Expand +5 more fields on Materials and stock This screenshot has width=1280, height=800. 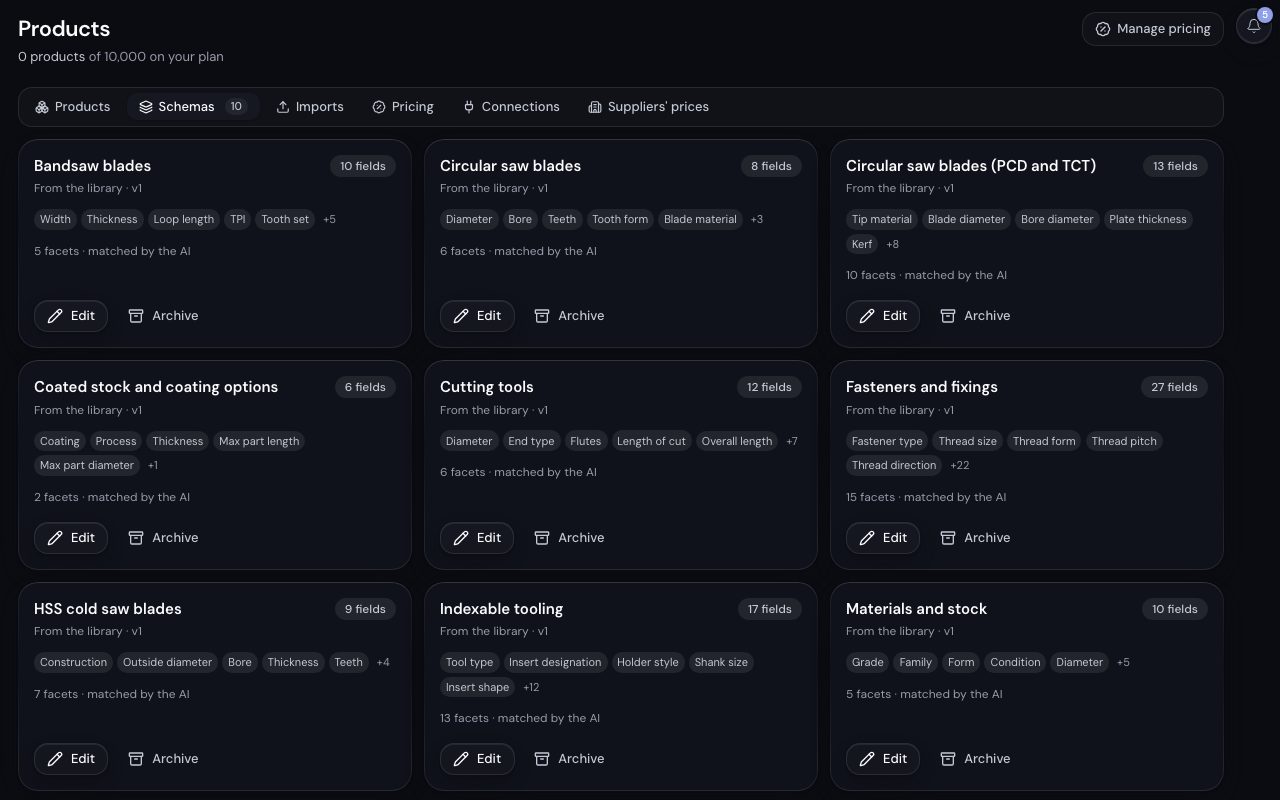click(1123, 662)
